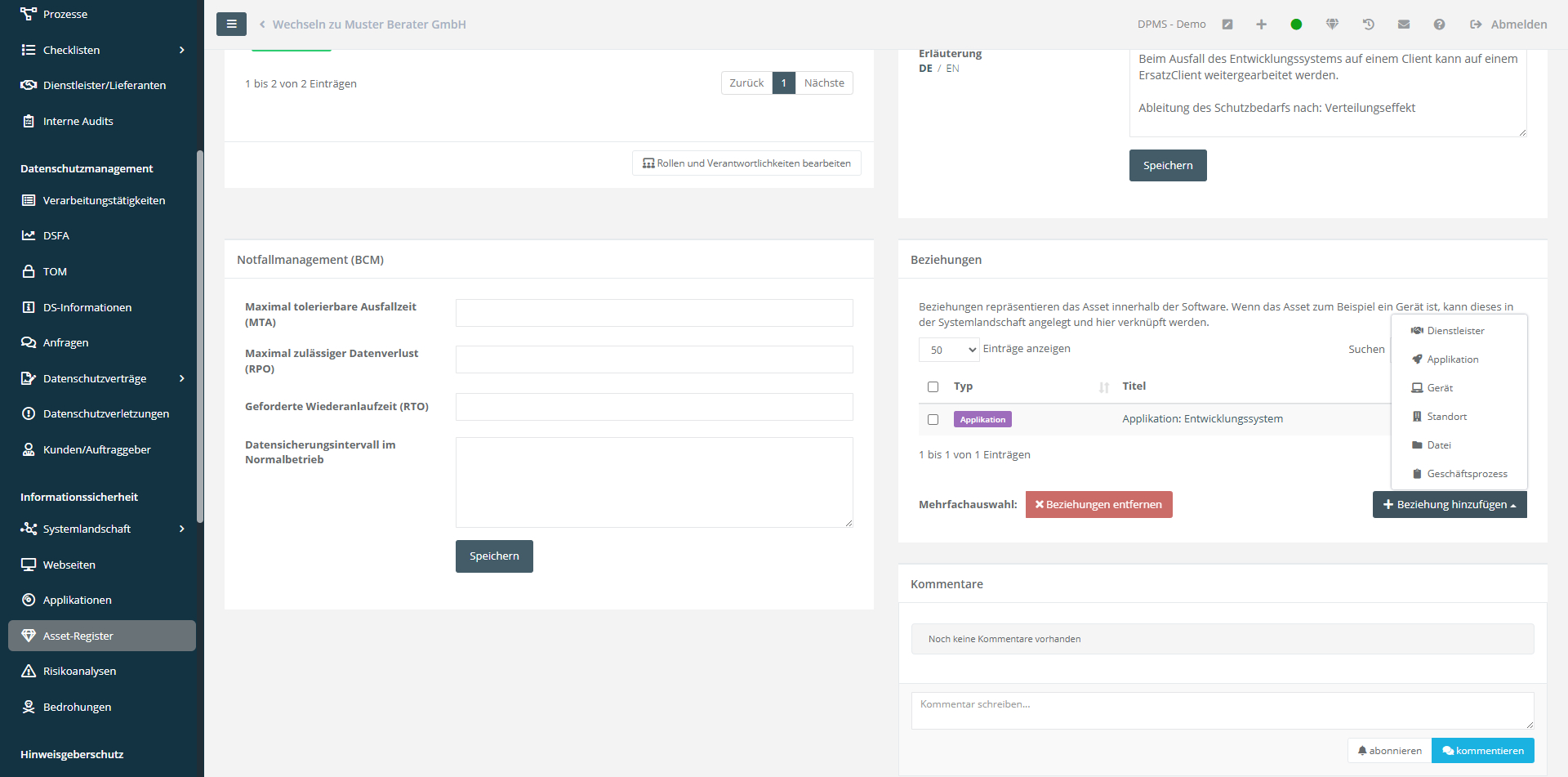Viewport: 1568px width, 777px height.
Task: Select Geschäftsprozess in the relation menu
Action: [1466, 474]
